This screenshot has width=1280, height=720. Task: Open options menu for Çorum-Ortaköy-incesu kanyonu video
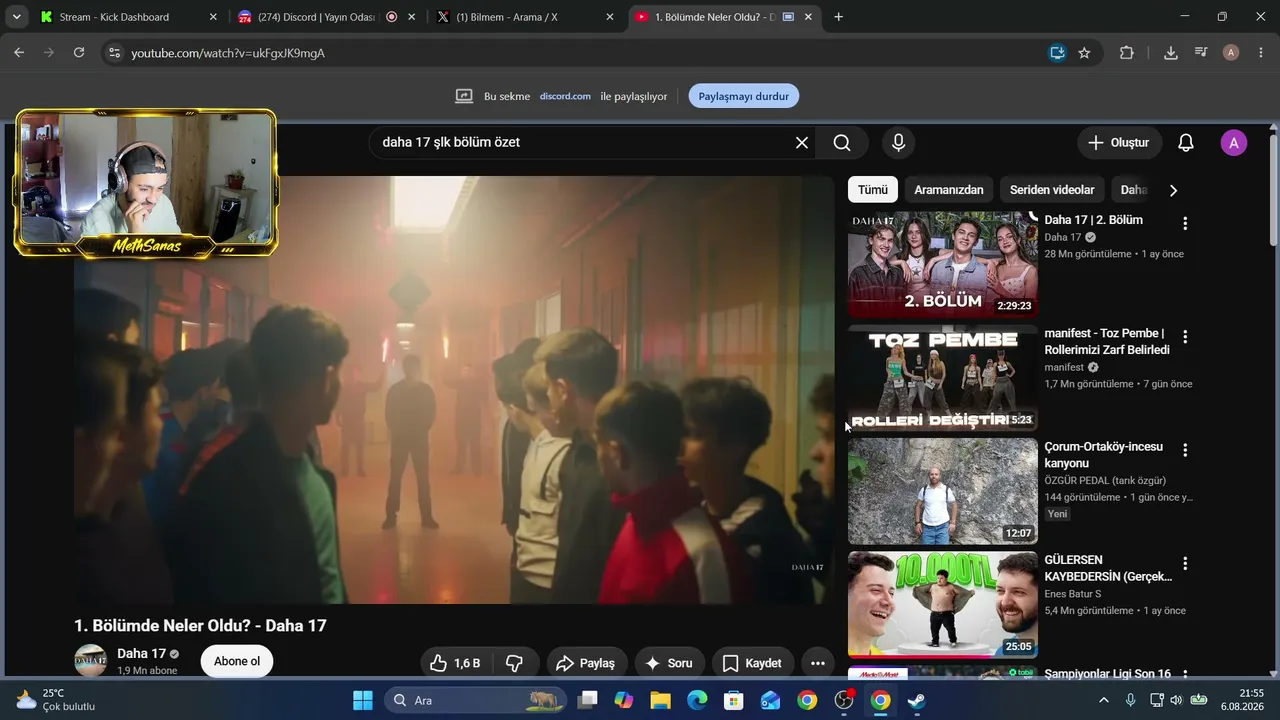pyautogui.click(x=1185, y=450)
